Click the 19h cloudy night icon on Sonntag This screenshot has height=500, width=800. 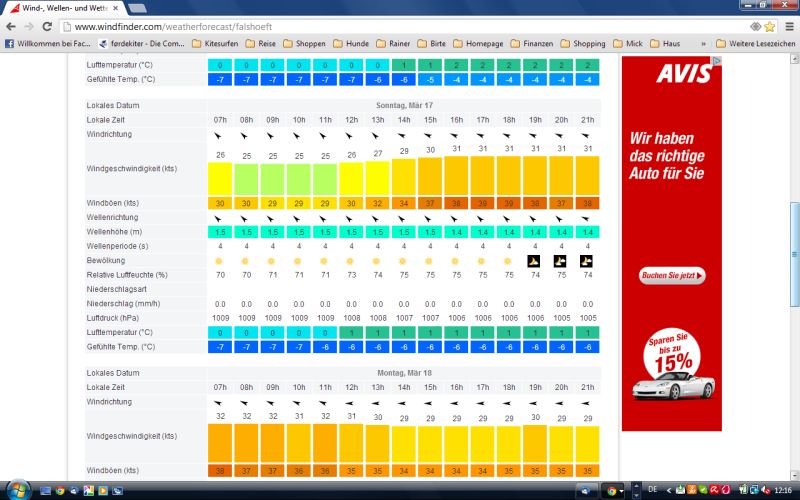[x=535, y=260]
